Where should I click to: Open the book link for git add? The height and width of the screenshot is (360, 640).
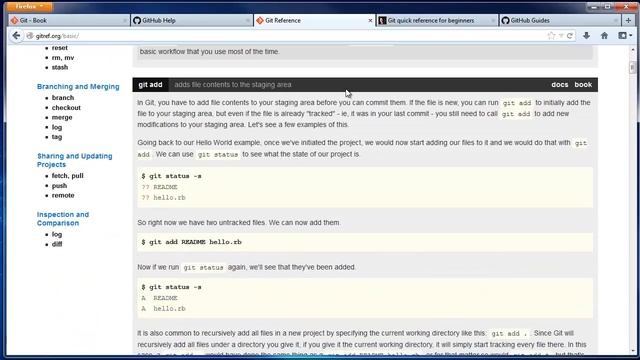coord(583,84)
